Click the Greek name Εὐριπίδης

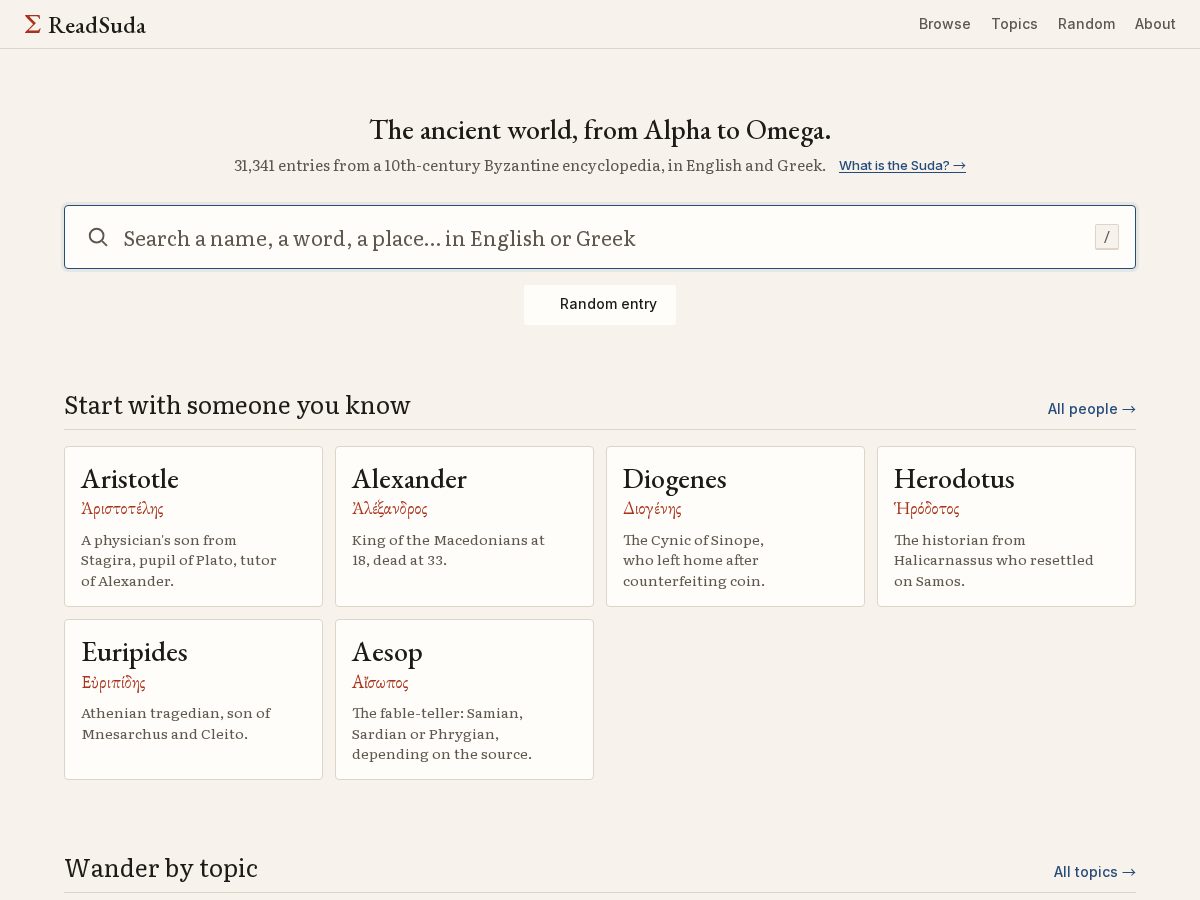(x=113, y=683)
